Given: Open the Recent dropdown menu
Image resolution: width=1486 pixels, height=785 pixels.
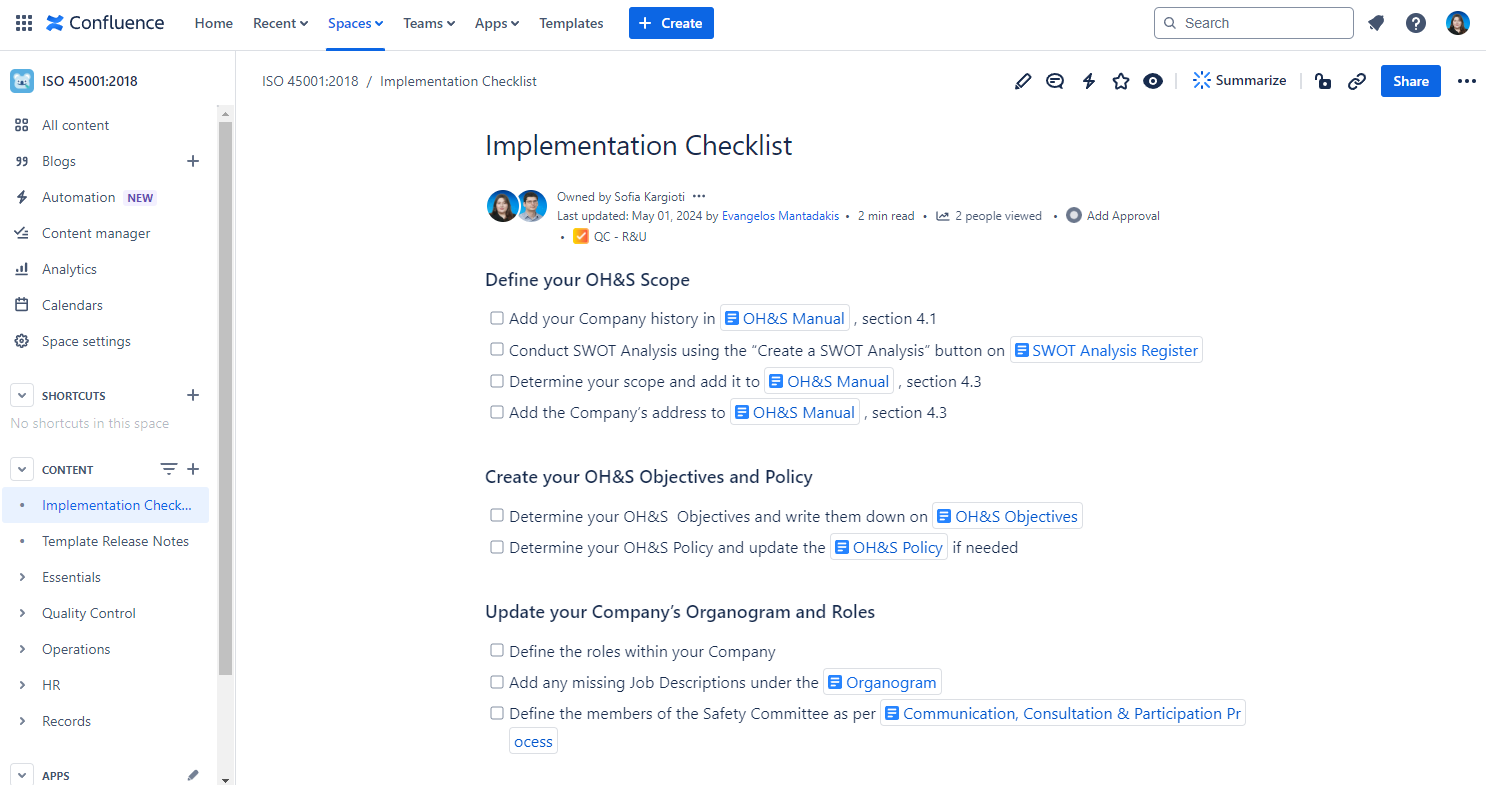Looking at the screenshot, I should [280, 23].
